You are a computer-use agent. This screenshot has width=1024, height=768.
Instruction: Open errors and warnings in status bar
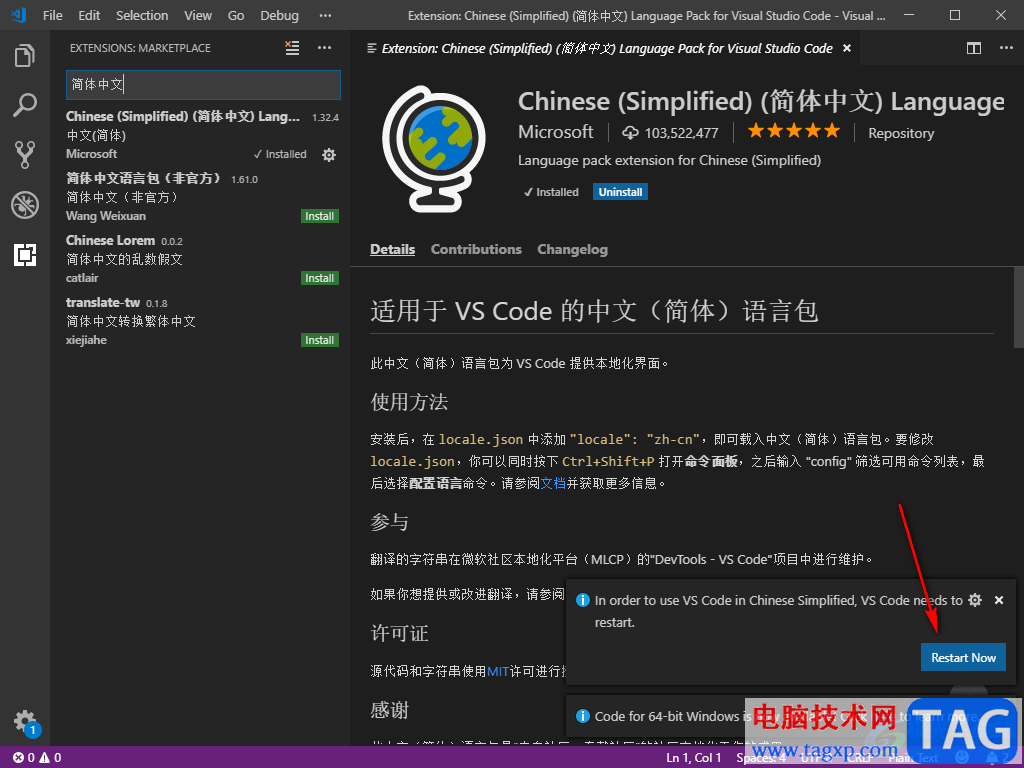37,758
